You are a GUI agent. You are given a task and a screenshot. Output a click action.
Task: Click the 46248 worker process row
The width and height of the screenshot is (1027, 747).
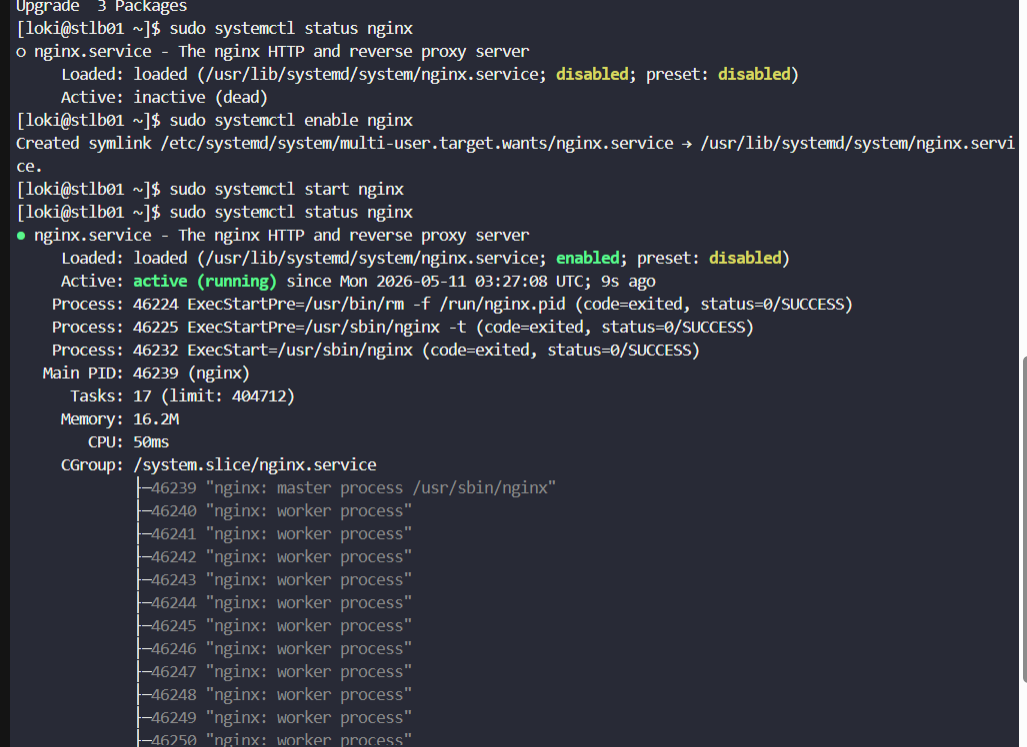click(x=274, y=694)
